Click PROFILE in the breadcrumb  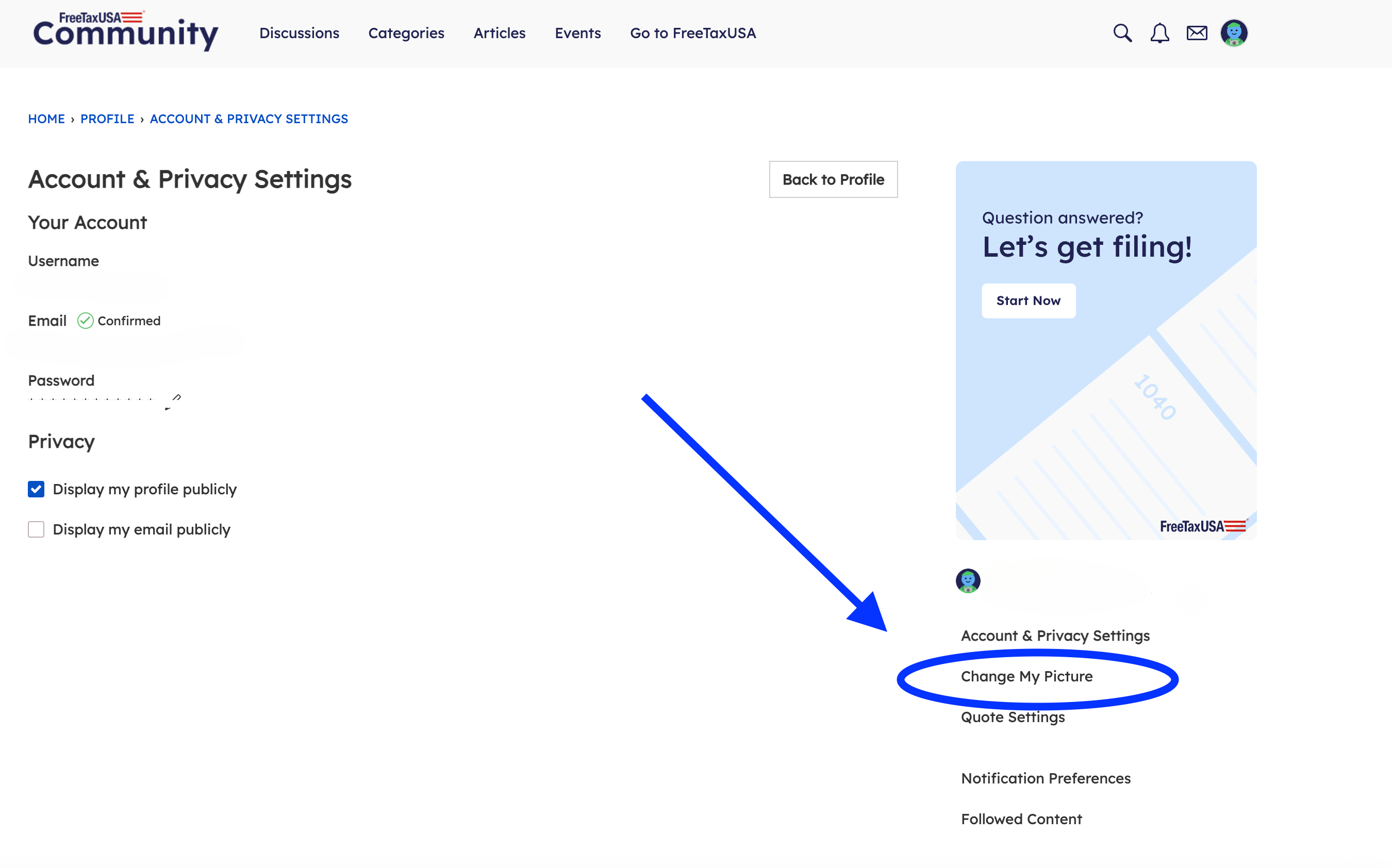[x=107, y=119]
